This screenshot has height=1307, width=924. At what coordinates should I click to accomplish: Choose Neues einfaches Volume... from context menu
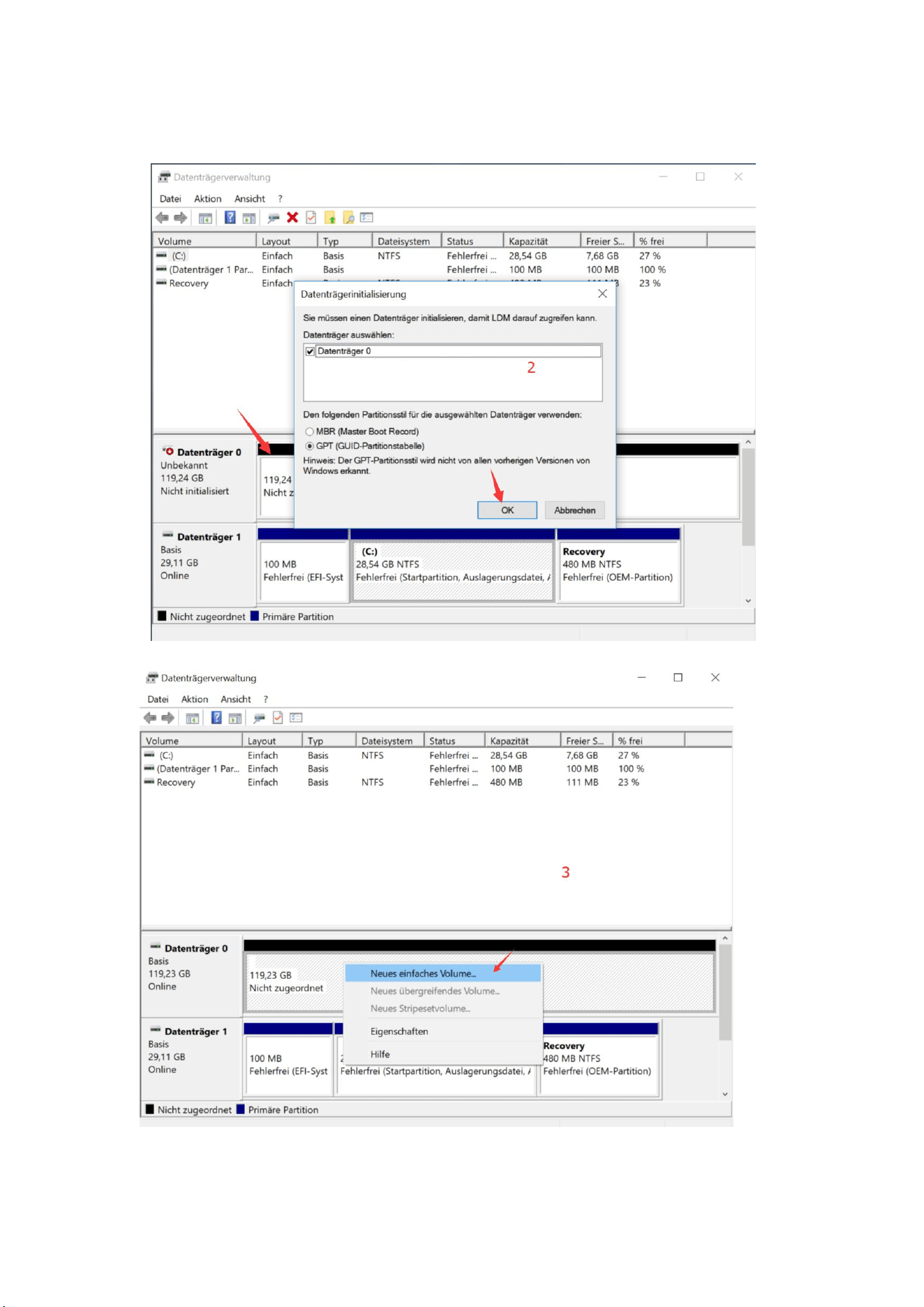tap(443, 973)
